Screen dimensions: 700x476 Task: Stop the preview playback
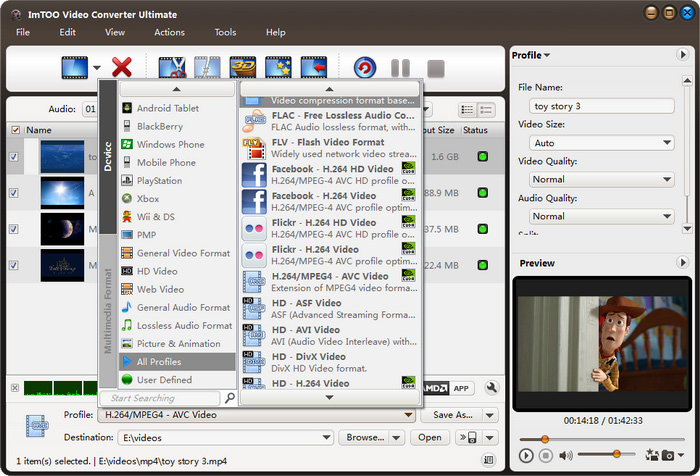pyautogui.click(x=546, y=455)
